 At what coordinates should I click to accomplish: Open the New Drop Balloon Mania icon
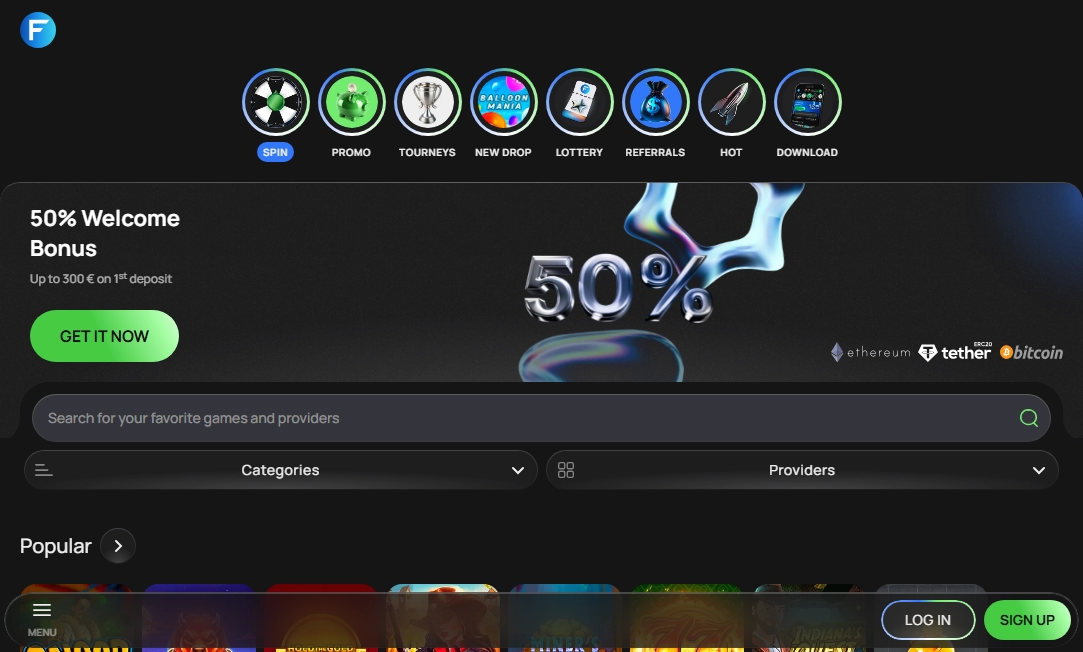pyautogui.click(x=503, y=102)
